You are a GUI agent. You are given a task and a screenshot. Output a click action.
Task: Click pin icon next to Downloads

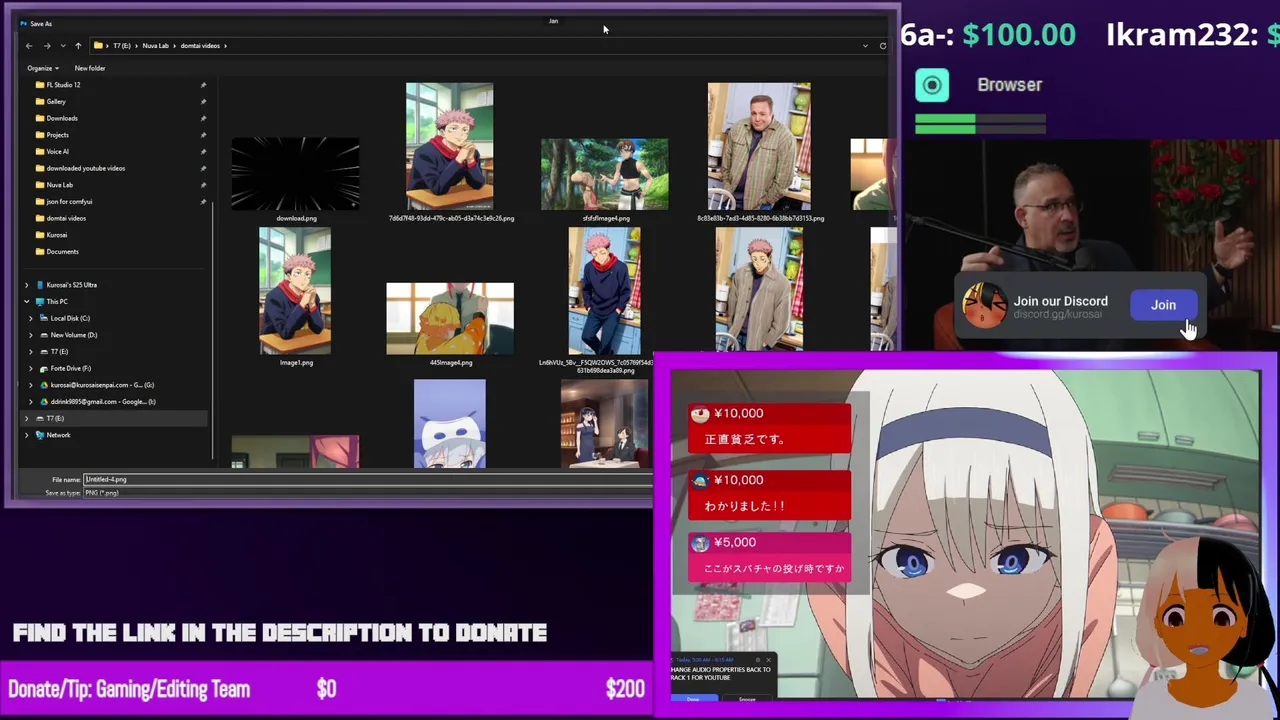click(203, 118)
